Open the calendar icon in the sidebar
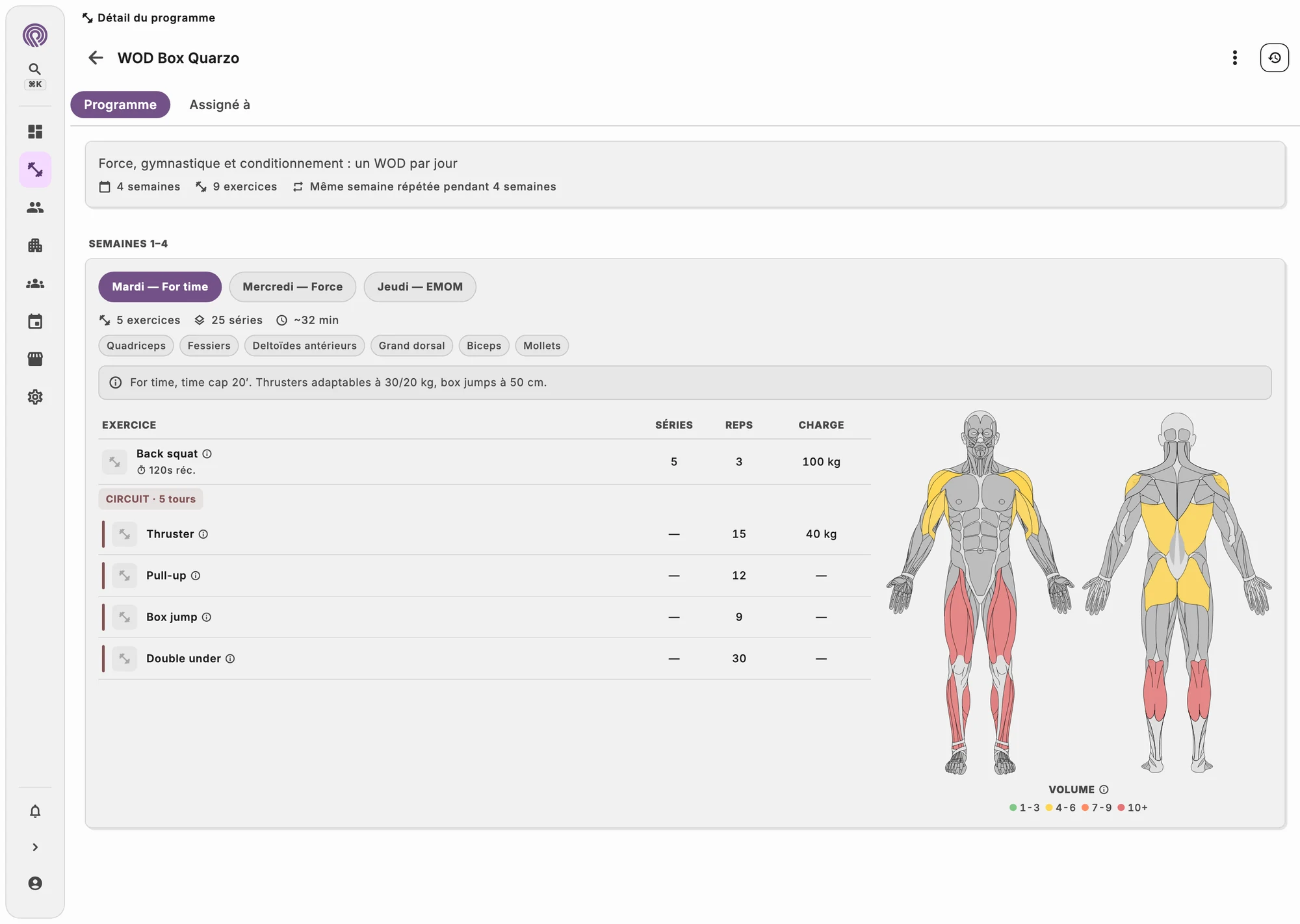1300x924 pixels. [x=35, y=322]
